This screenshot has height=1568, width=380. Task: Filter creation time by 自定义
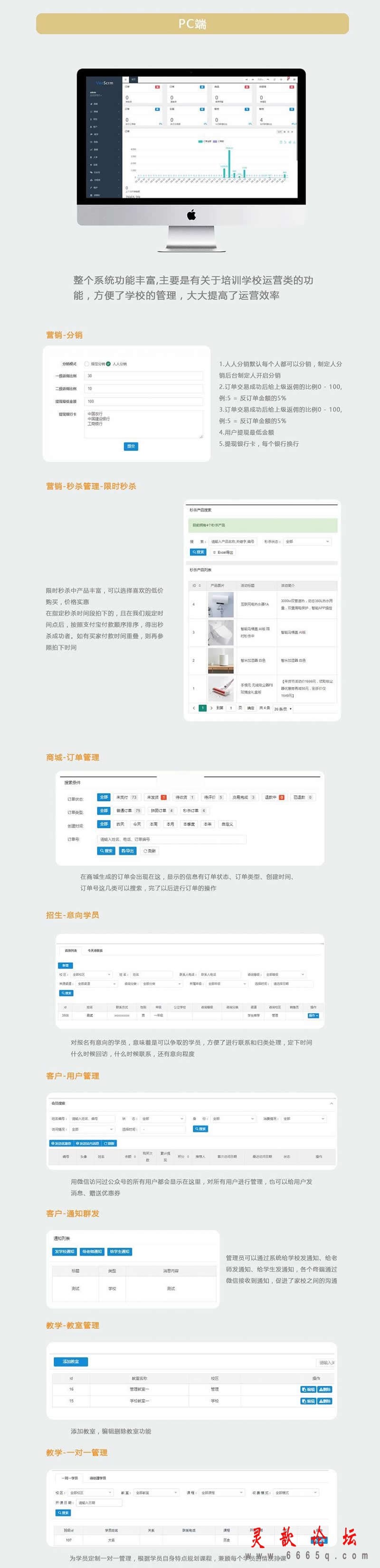[x=227, y=824]
